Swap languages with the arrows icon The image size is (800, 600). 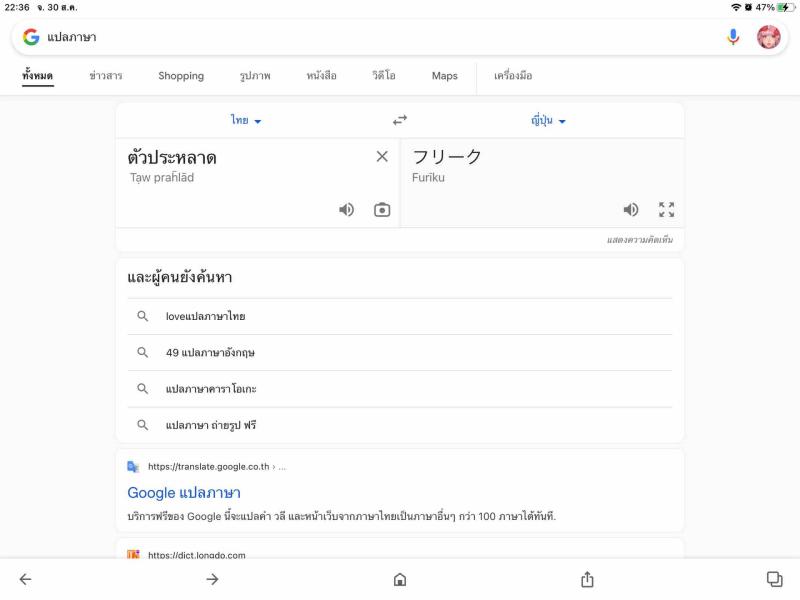pyautogui.click(x=400, y=120)
